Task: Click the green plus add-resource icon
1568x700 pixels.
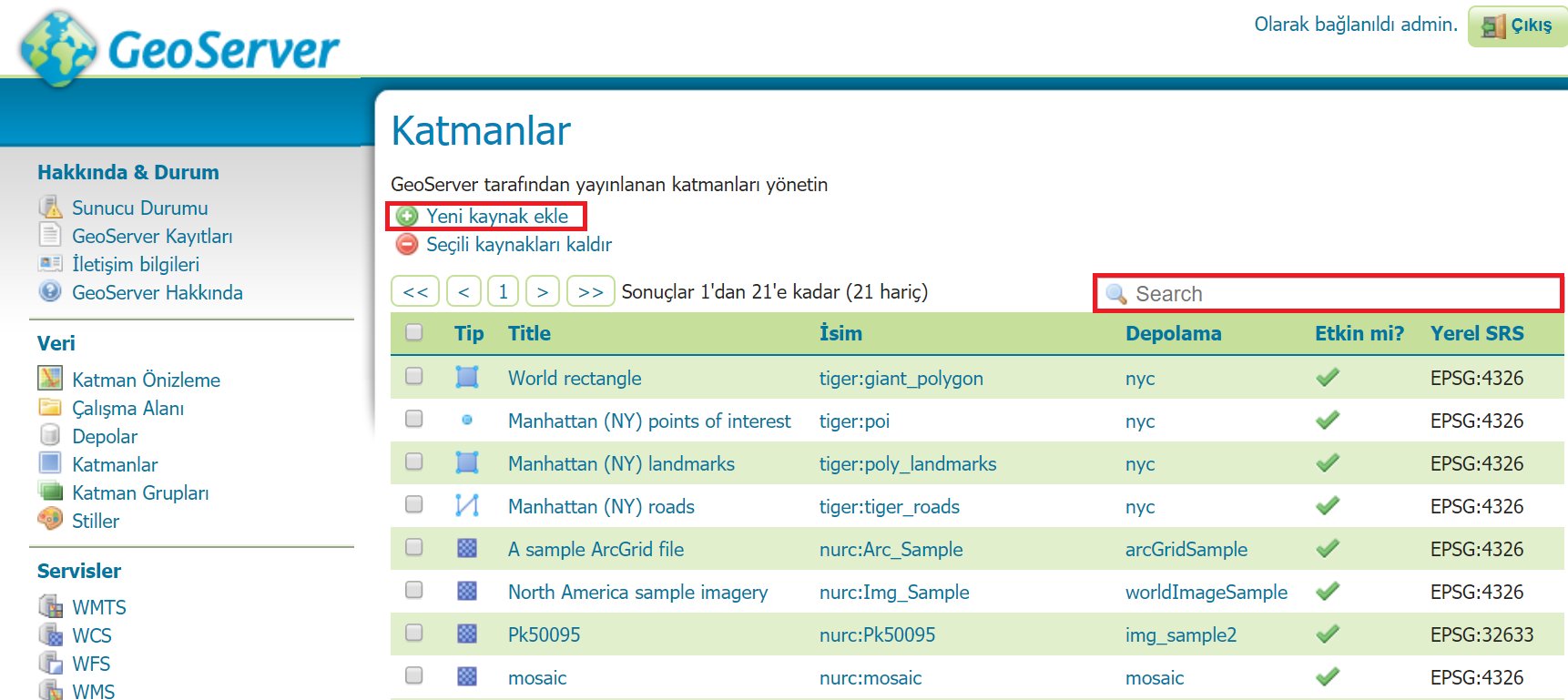Action: (407, 216)
